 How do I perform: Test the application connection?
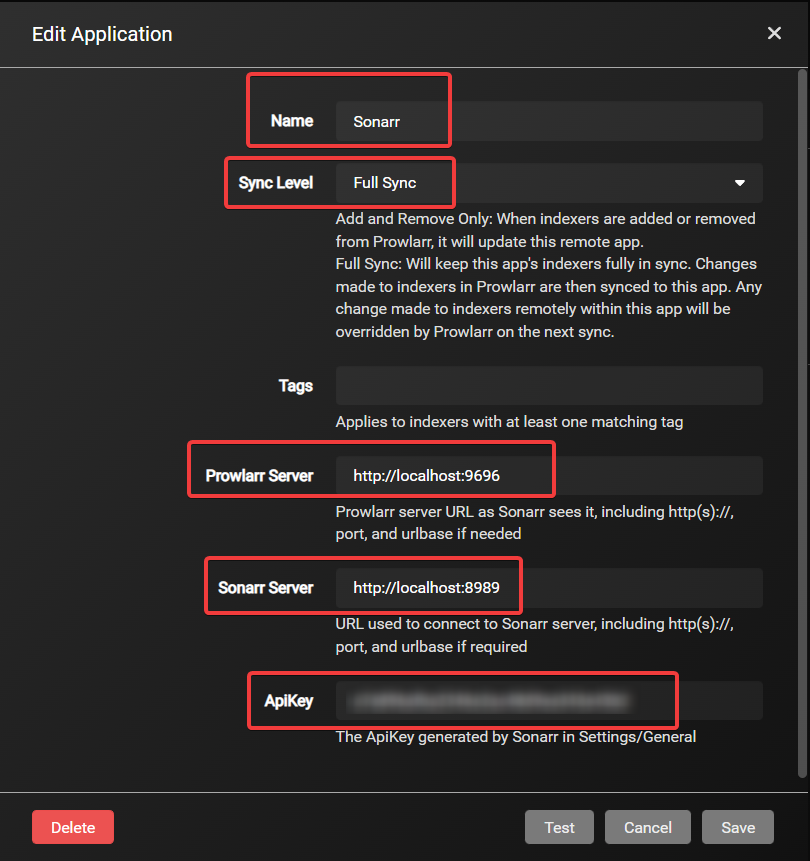point(559,827)
